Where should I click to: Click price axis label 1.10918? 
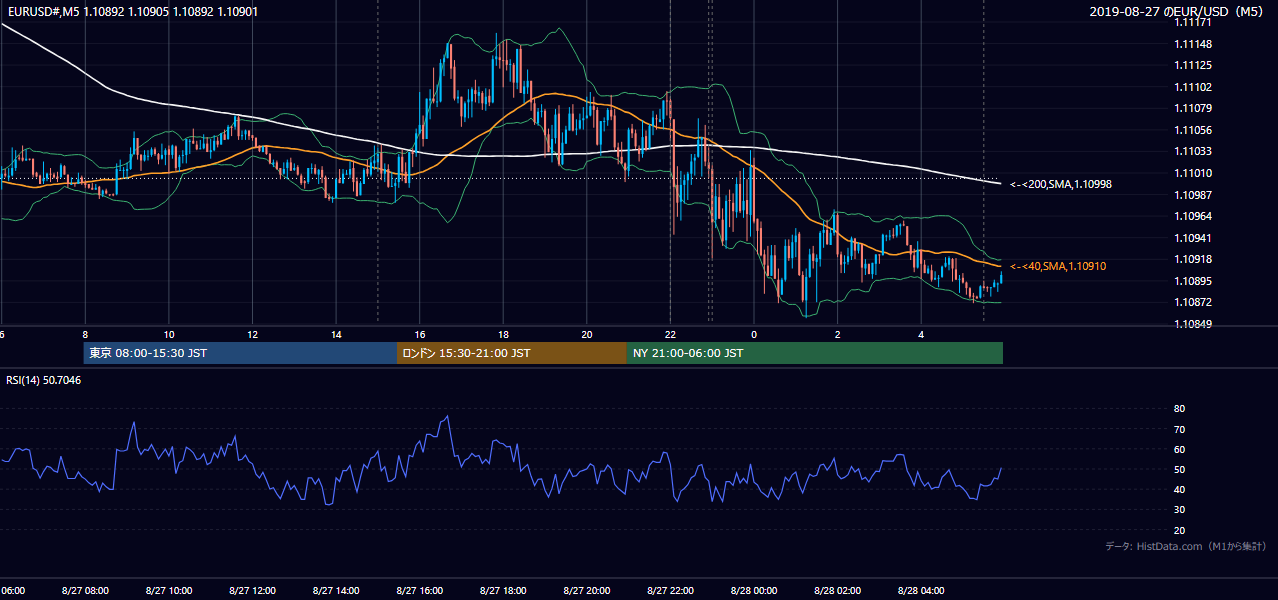(1193, 259)
